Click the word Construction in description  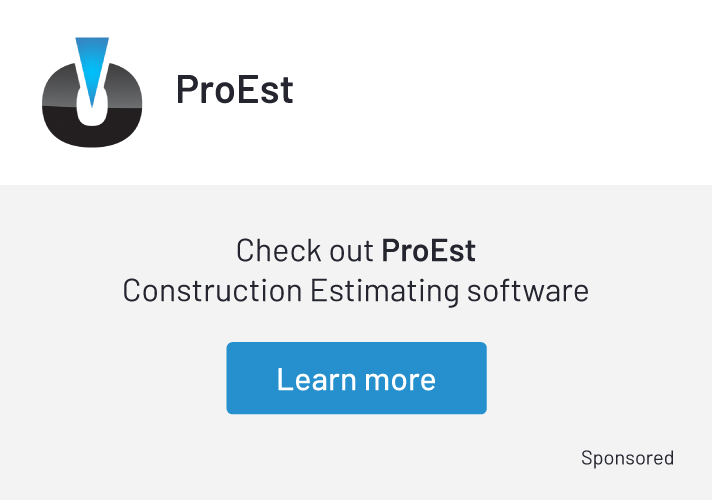(x=211, y=291)
